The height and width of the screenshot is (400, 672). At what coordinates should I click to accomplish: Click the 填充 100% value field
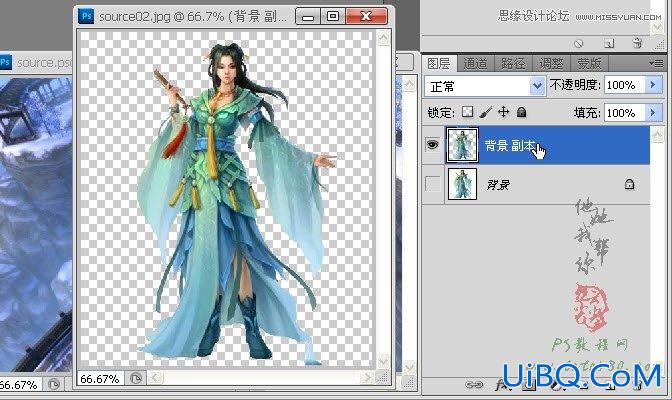625,113
